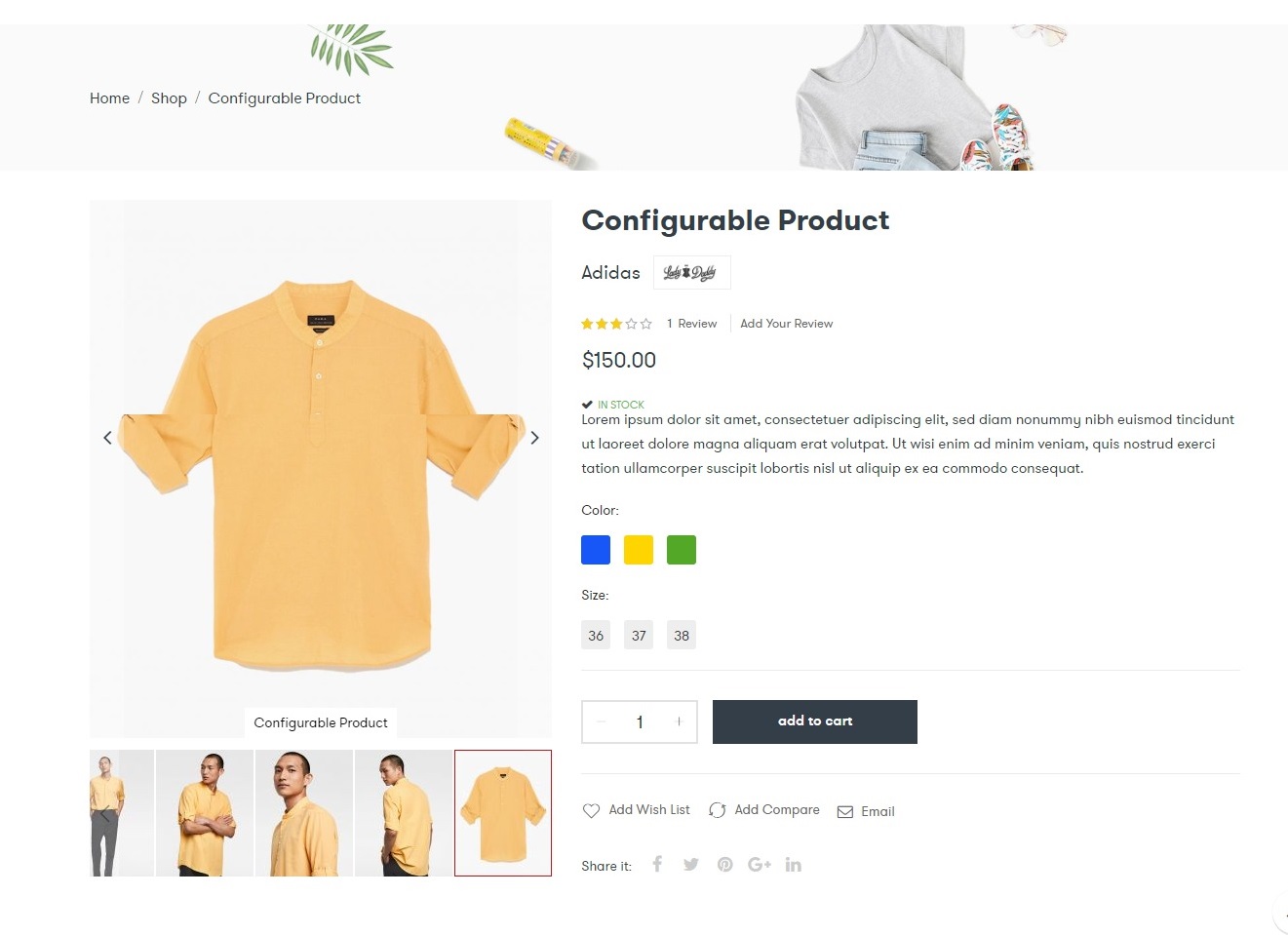Screen dimensions: 1288x935
Task: Select the blue color swatch
Action: tap(596, 550)
